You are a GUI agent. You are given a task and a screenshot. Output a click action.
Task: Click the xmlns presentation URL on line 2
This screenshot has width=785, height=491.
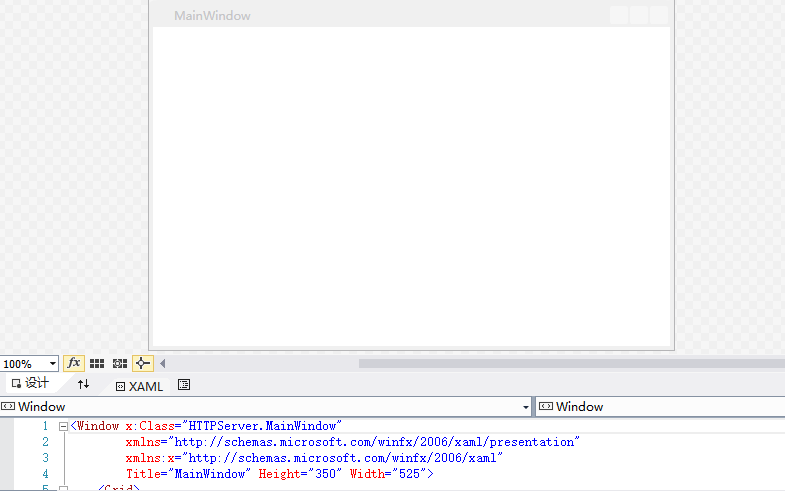coord(376,442)
